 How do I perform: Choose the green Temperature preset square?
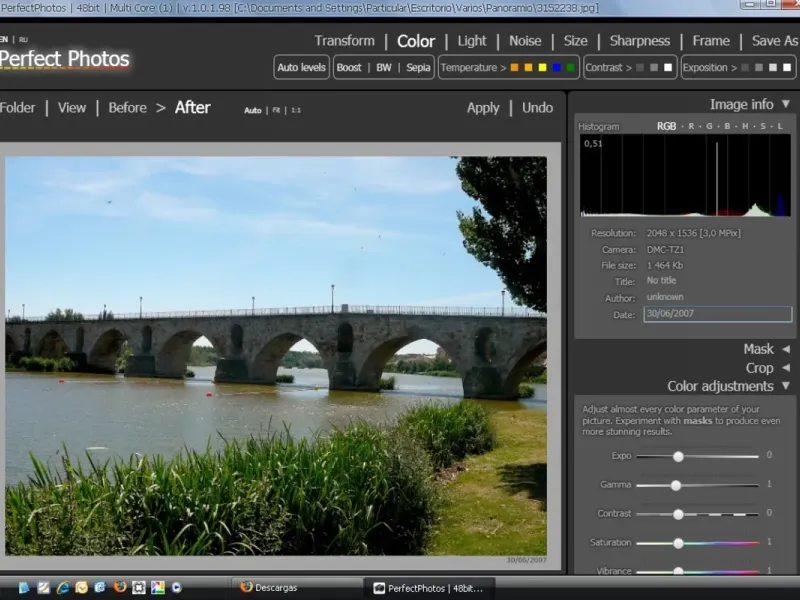571,68
